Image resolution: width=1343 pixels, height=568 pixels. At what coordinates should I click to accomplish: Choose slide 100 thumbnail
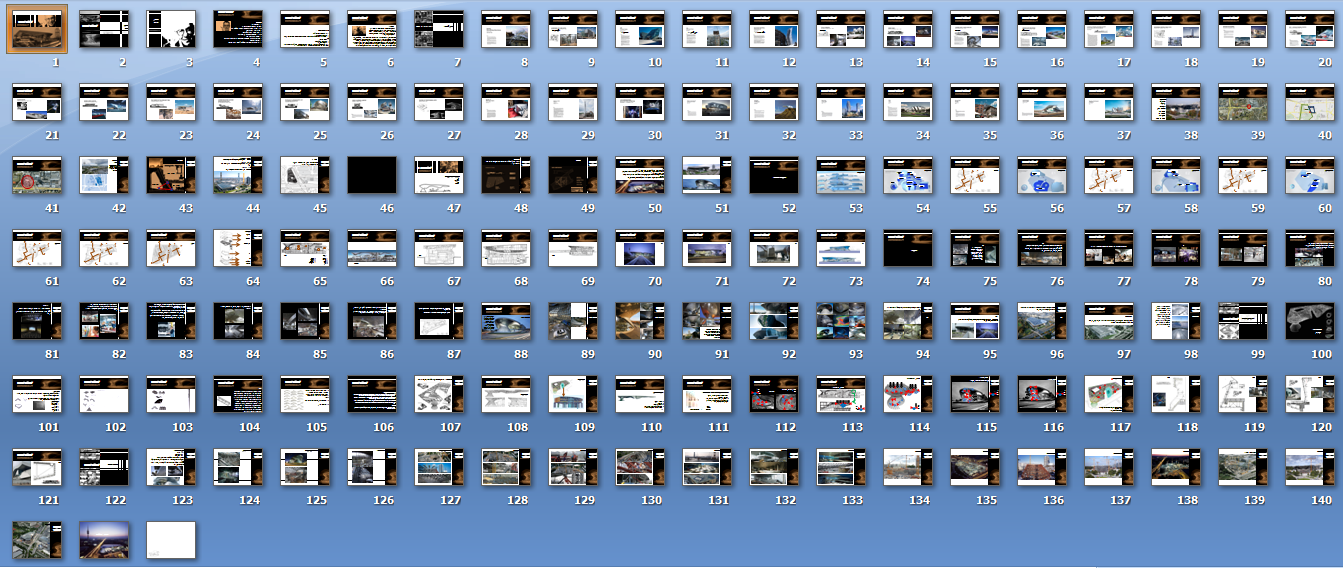coord(1310,321)
